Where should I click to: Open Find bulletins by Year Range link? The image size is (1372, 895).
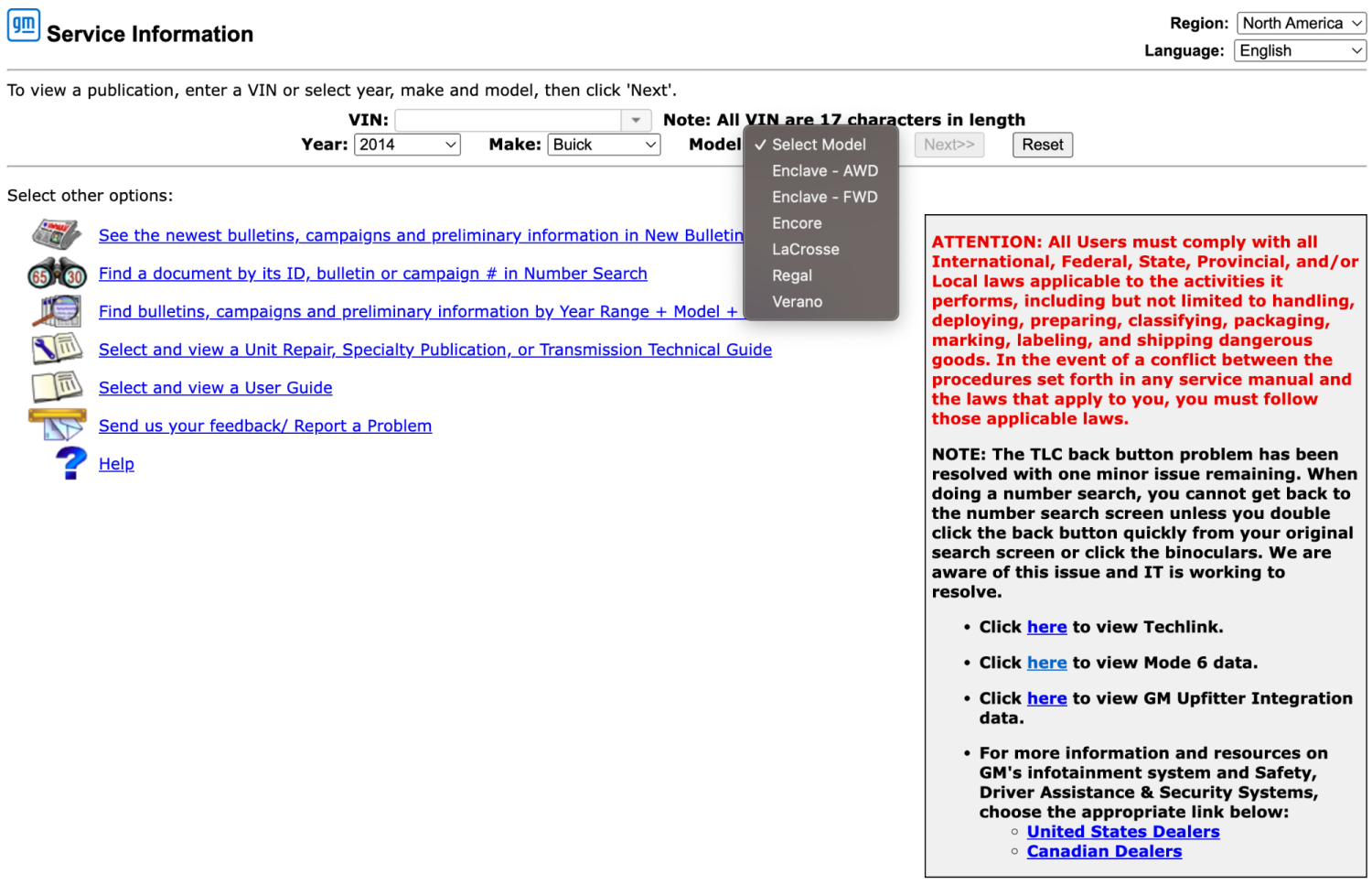click(421, 311)
